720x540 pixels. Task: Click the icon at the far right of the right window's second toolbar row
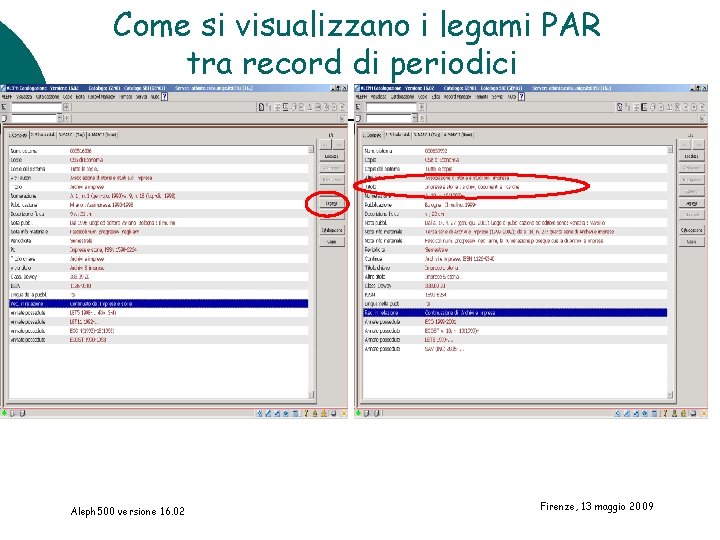tap(702, 118)
